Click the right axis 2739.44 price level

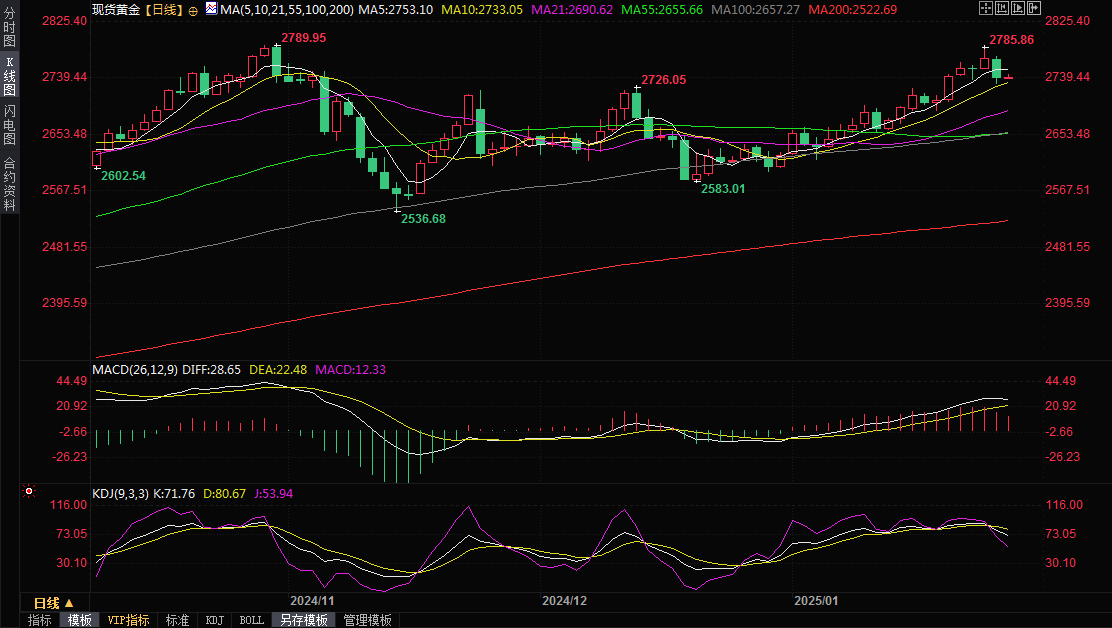point(1067,77)
